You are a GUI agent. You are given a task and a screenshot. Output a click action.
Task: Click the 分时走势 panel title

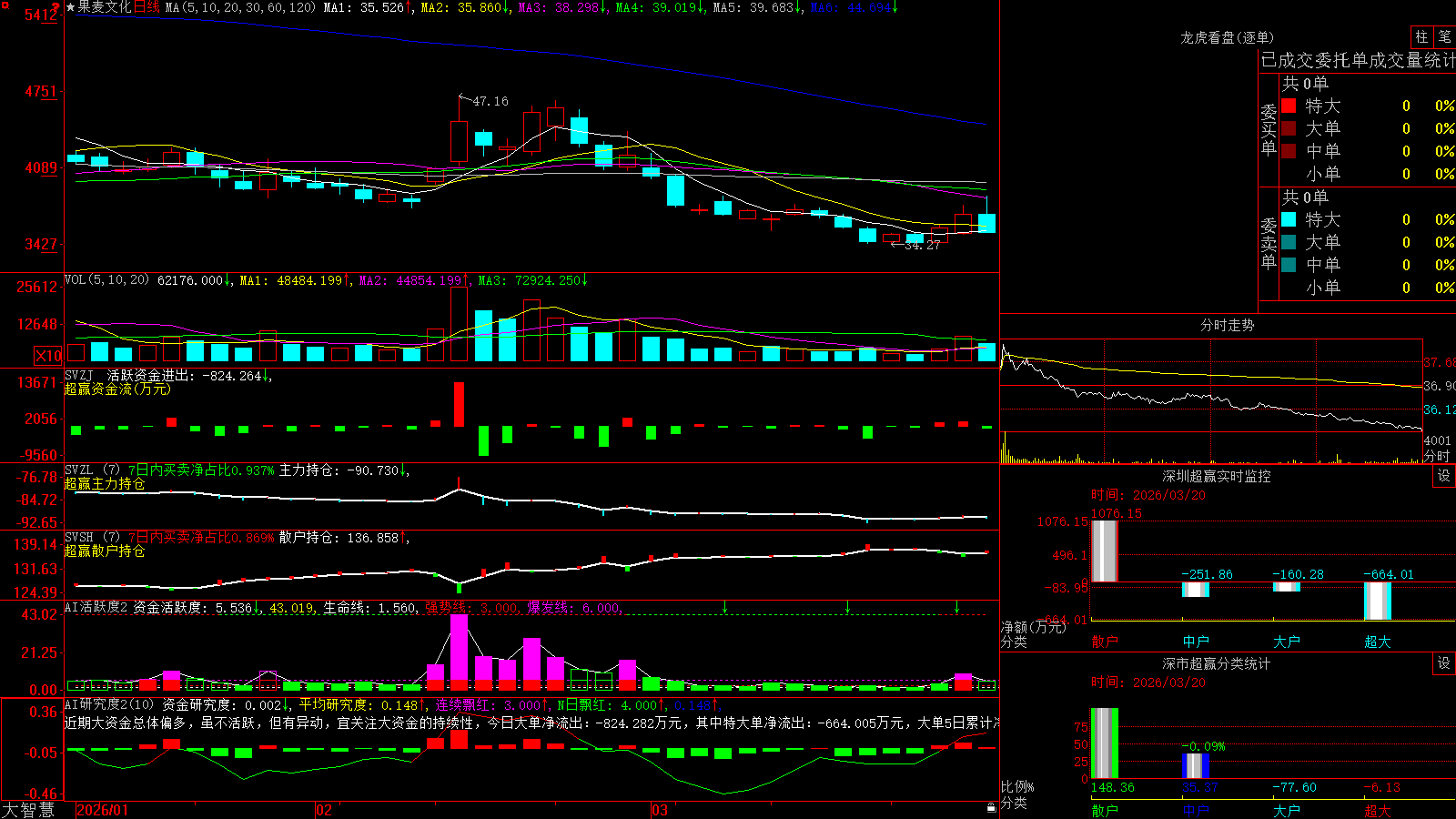coord(1227,325)
